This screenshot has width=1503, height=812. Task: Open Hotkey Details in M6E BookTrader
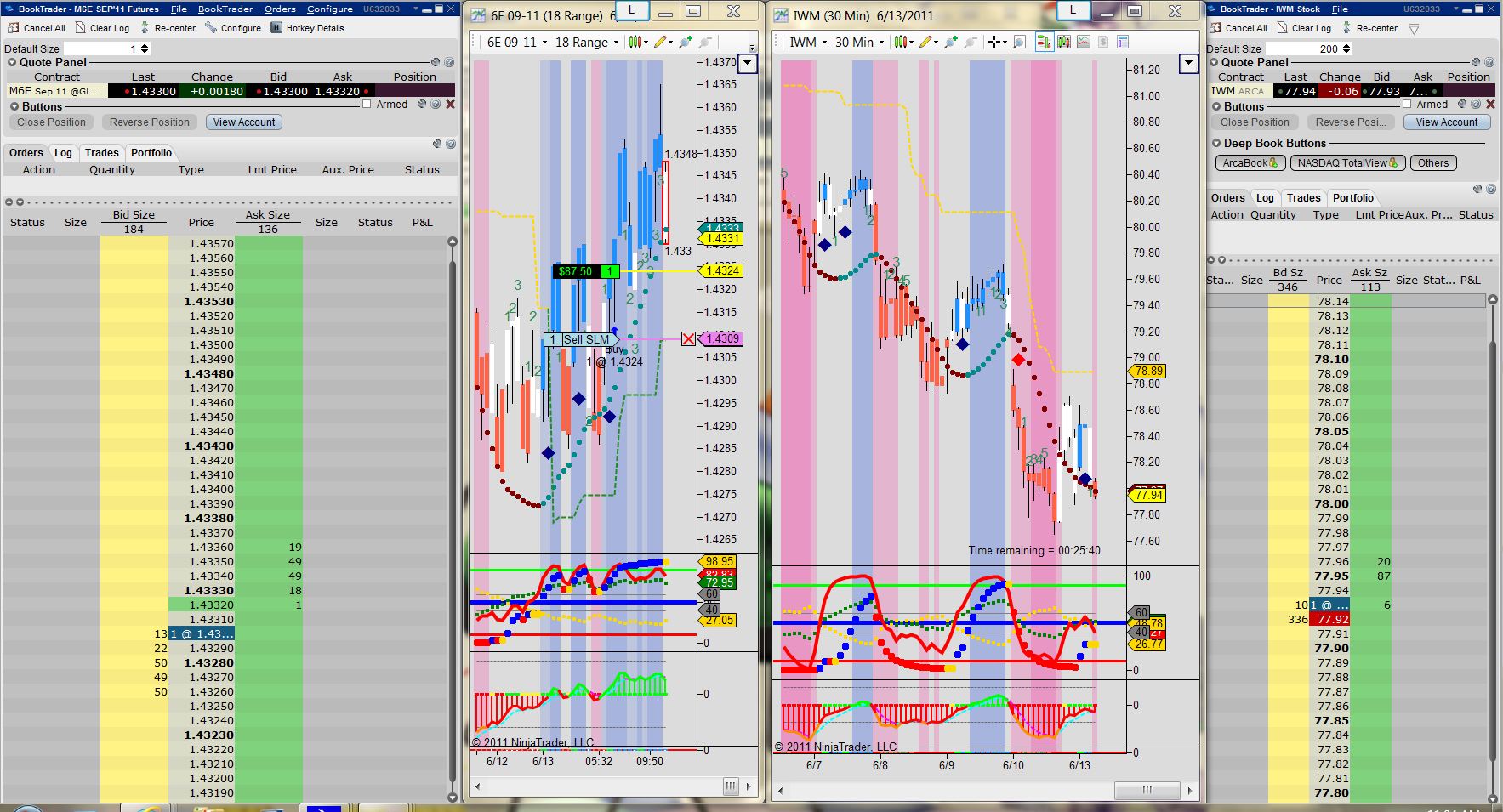coord(307,28)
